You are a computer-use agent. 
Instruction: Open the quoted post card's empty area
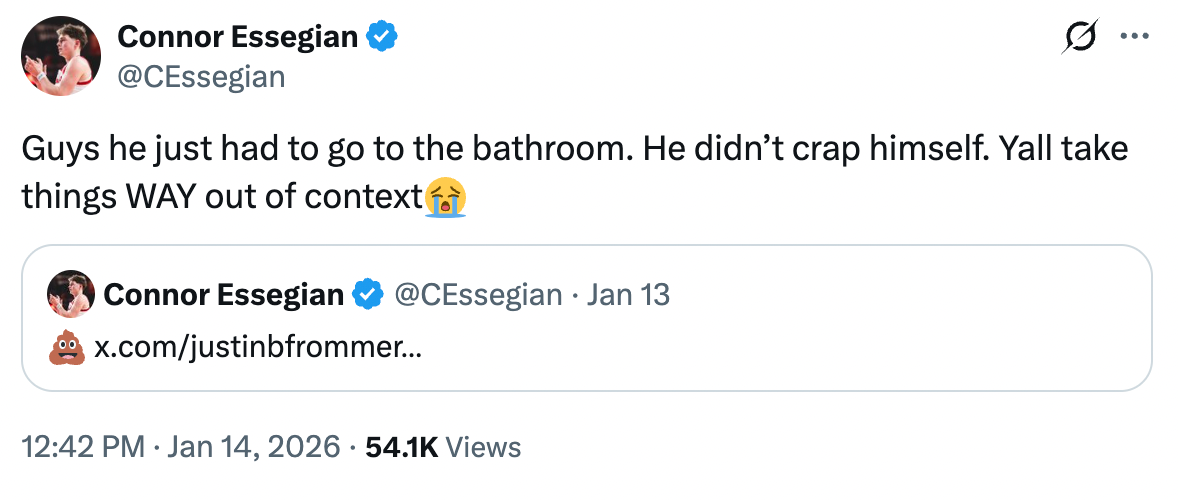click(x=800, y=340)
